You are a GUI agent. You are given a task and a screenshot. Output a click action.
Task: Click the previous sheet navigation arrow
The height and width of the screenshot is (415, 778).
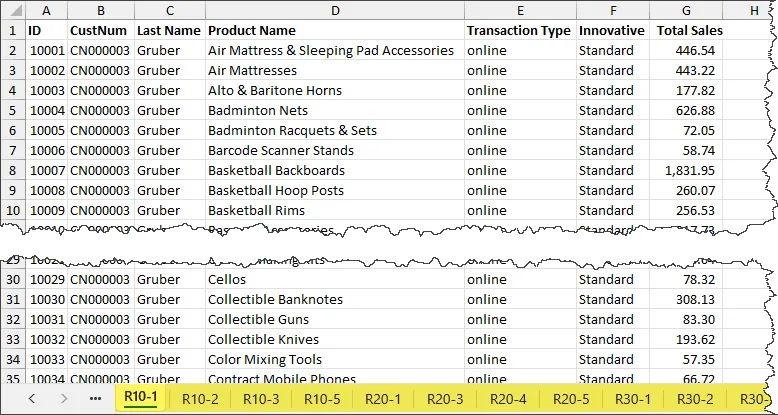coord(31,398)
